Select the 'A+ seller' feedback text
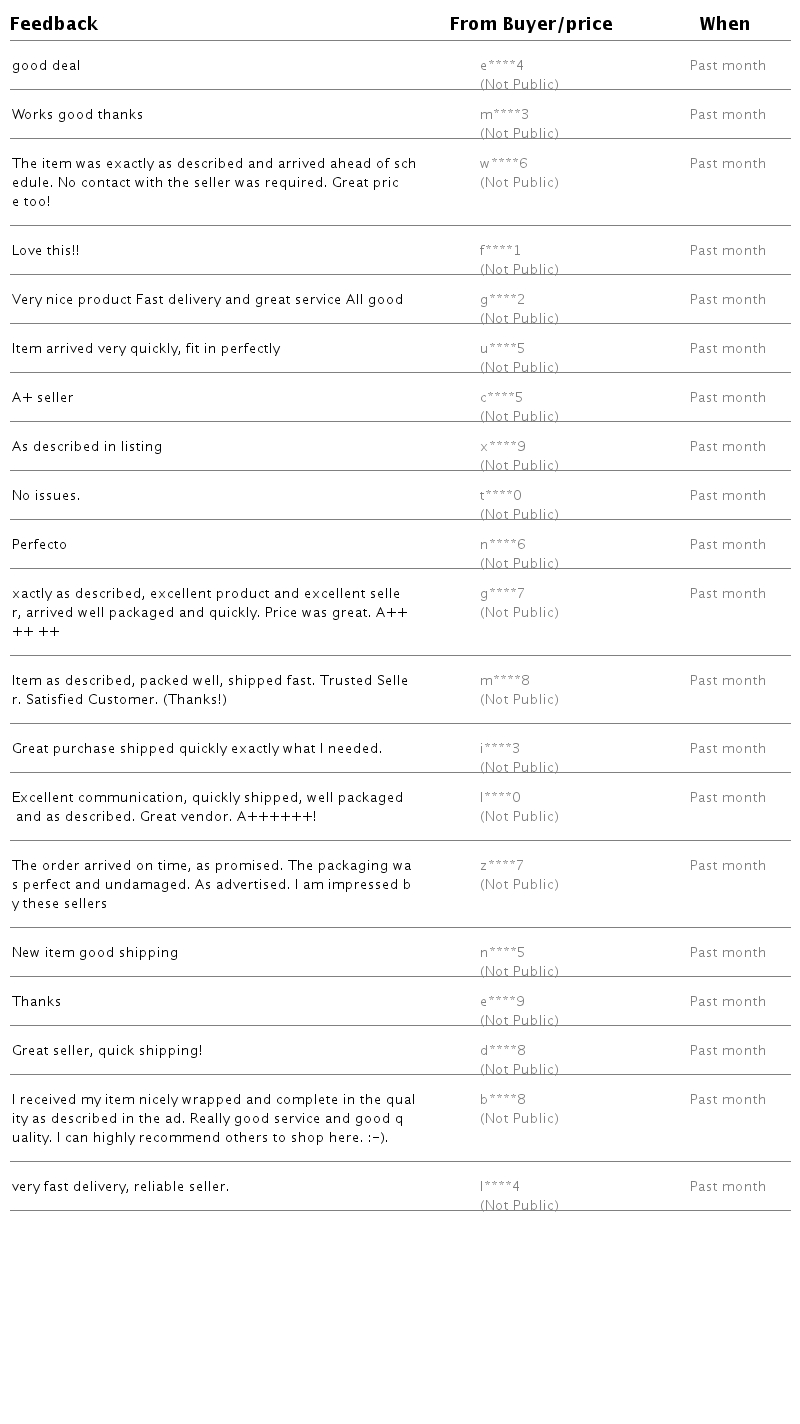The image size is (800, 1424). 42,398
